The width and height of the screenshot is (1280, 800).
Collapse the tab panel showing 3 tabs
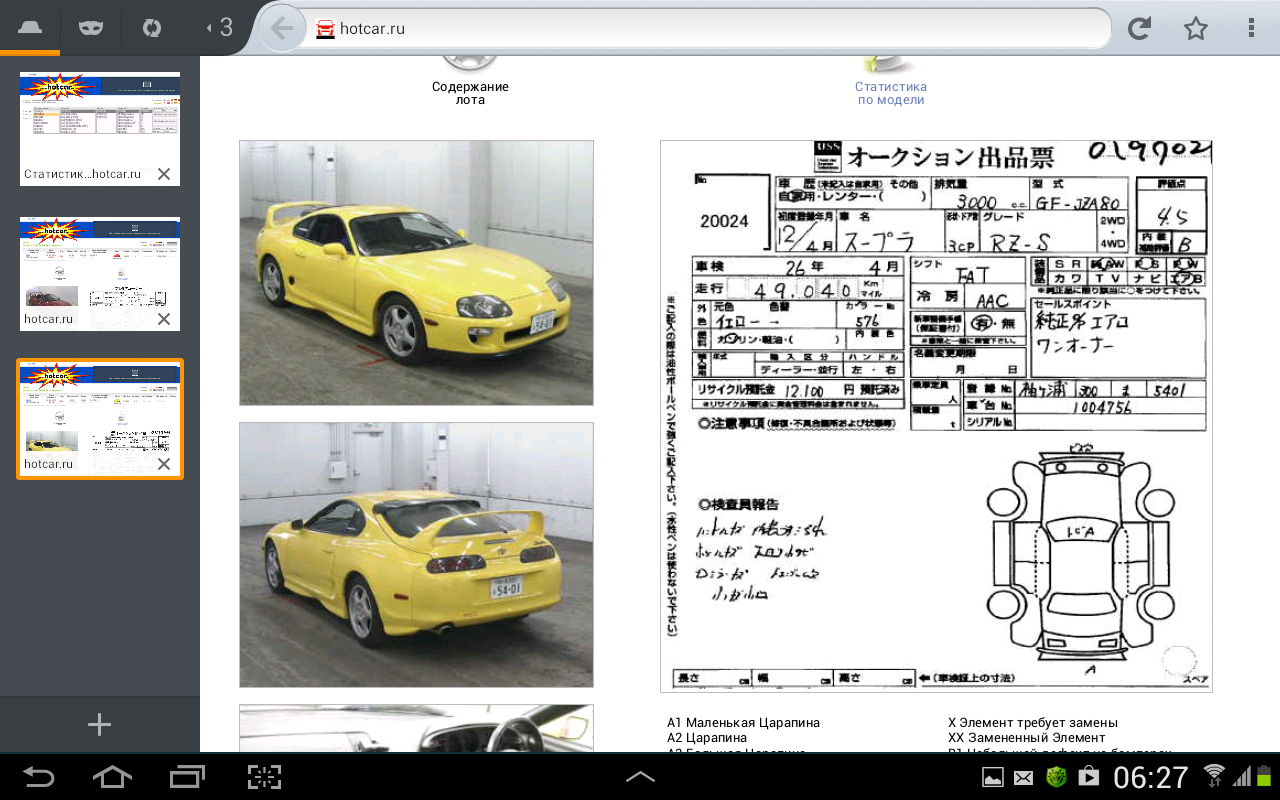tap(219, 28)
